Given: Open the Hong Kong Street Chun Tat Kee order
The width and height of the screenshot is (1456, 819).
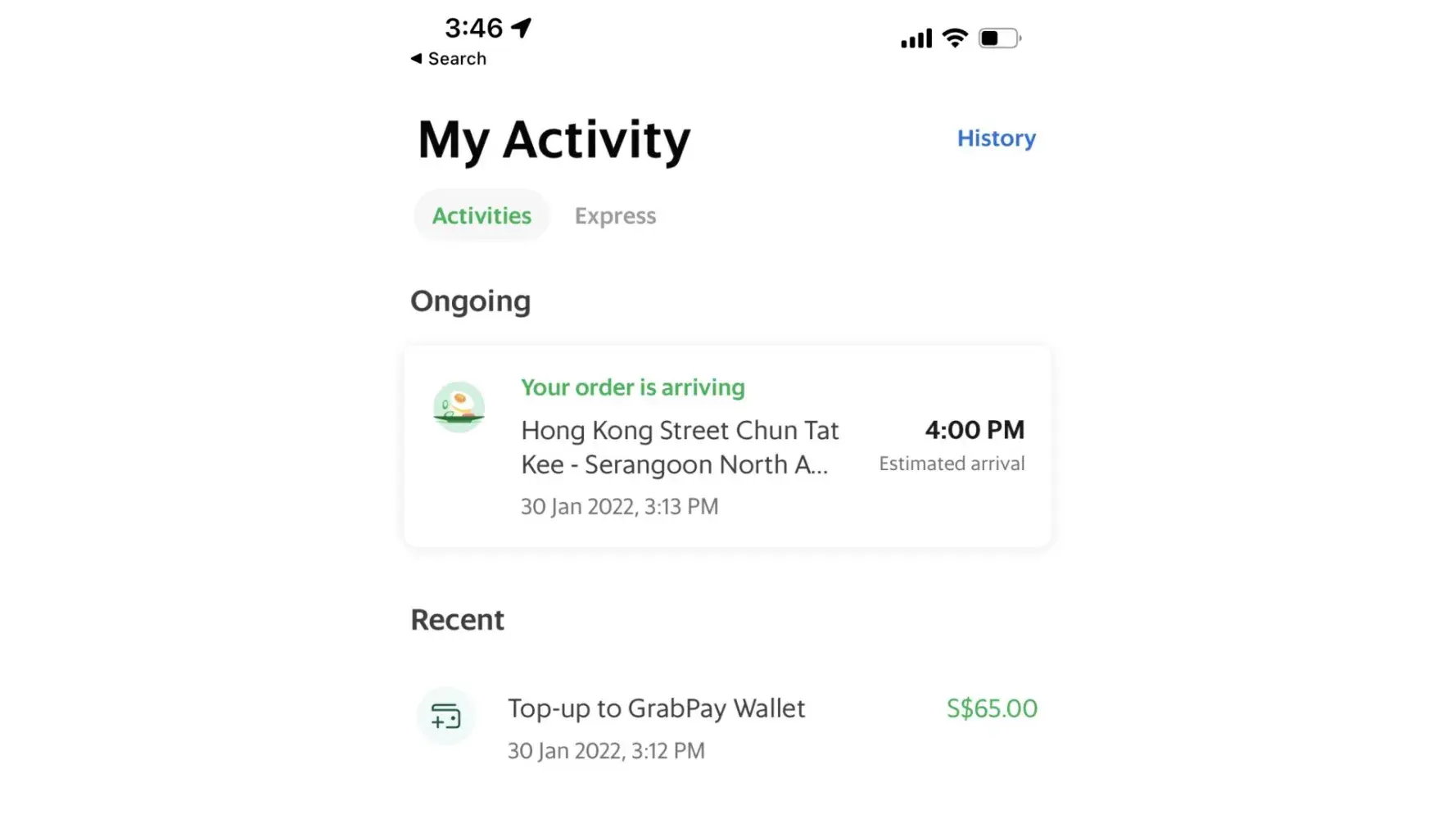Looking at the screenshot, I should (x=680, y=447).
